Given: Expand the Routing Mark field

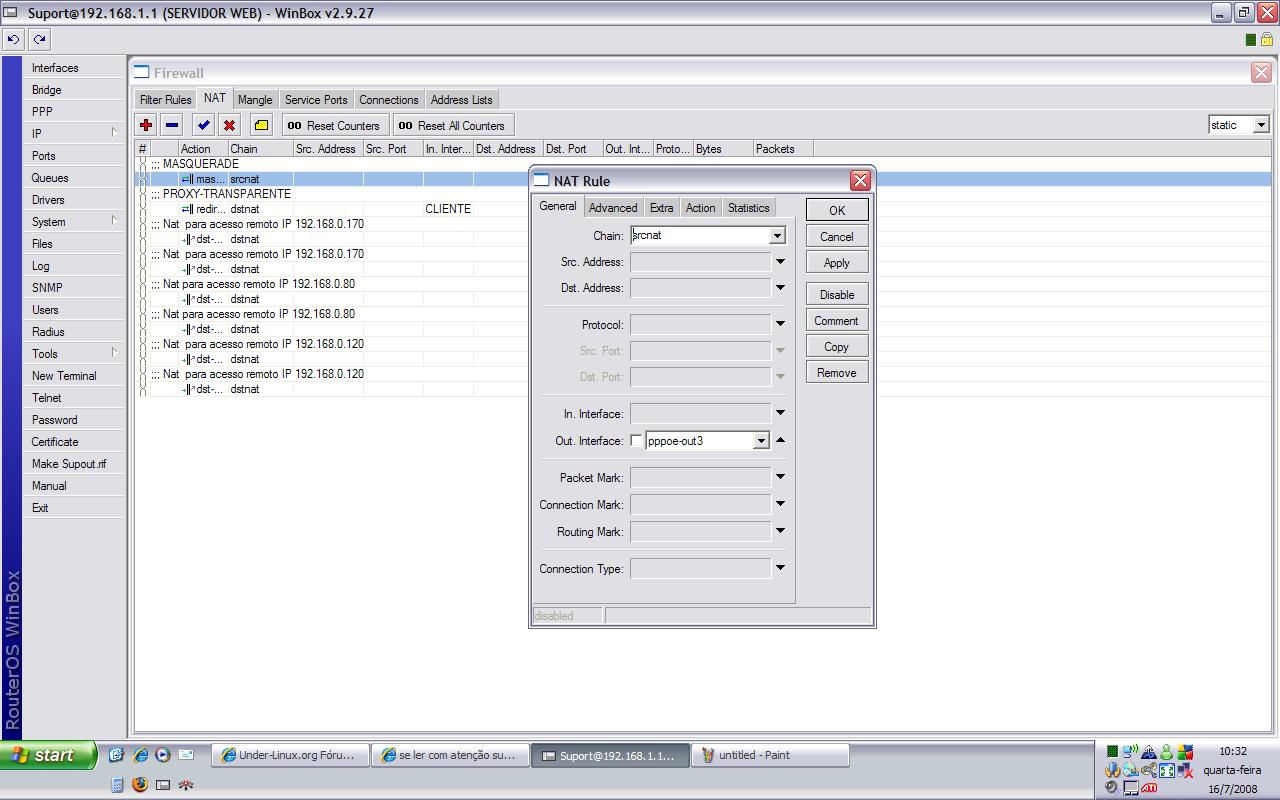Looking at the screenshot, I should pyautogui.click(x=780, y=531).
